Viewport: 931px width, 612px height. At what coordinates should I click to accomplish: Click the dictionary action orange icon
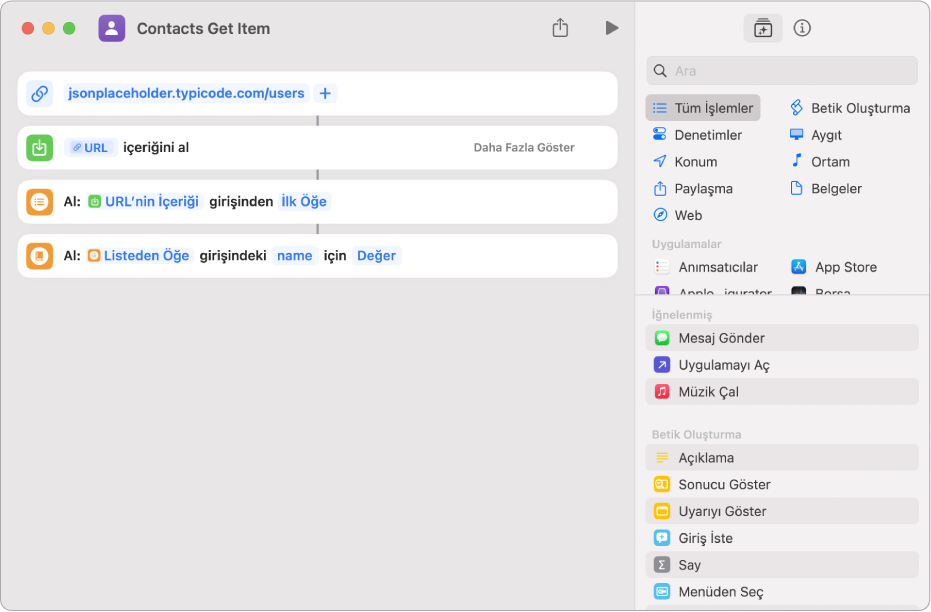coord(40,256)
